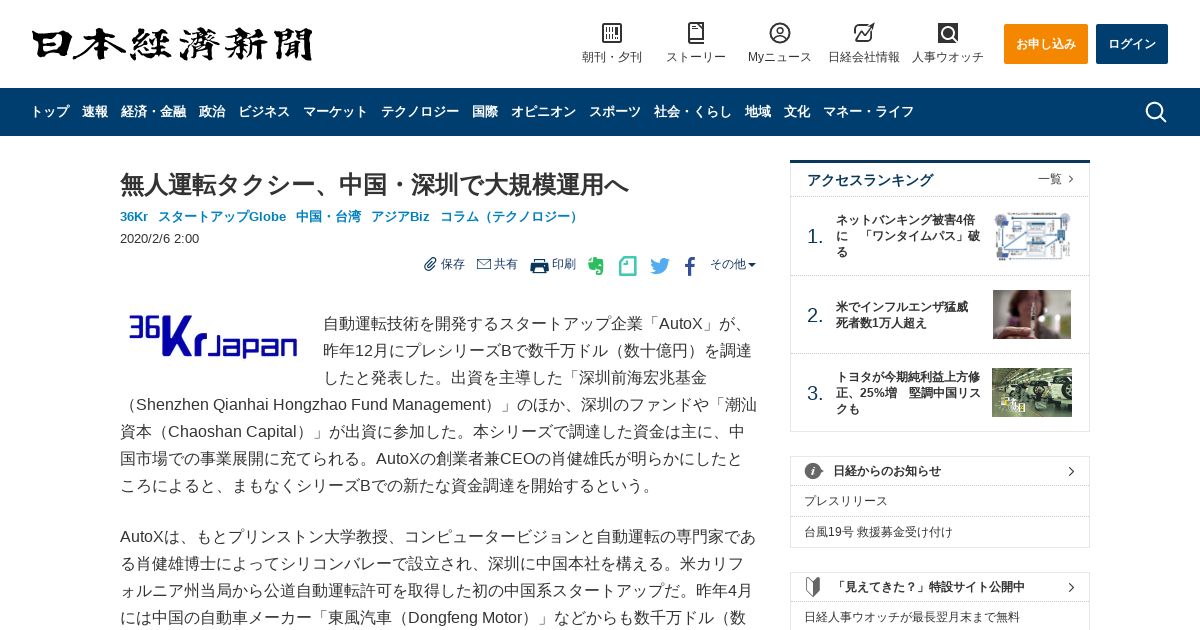Open the 日経会社情報 chart icon
Image resolution: width=1200 pixels, height=630 pixels.
click(x=864, y=33)
